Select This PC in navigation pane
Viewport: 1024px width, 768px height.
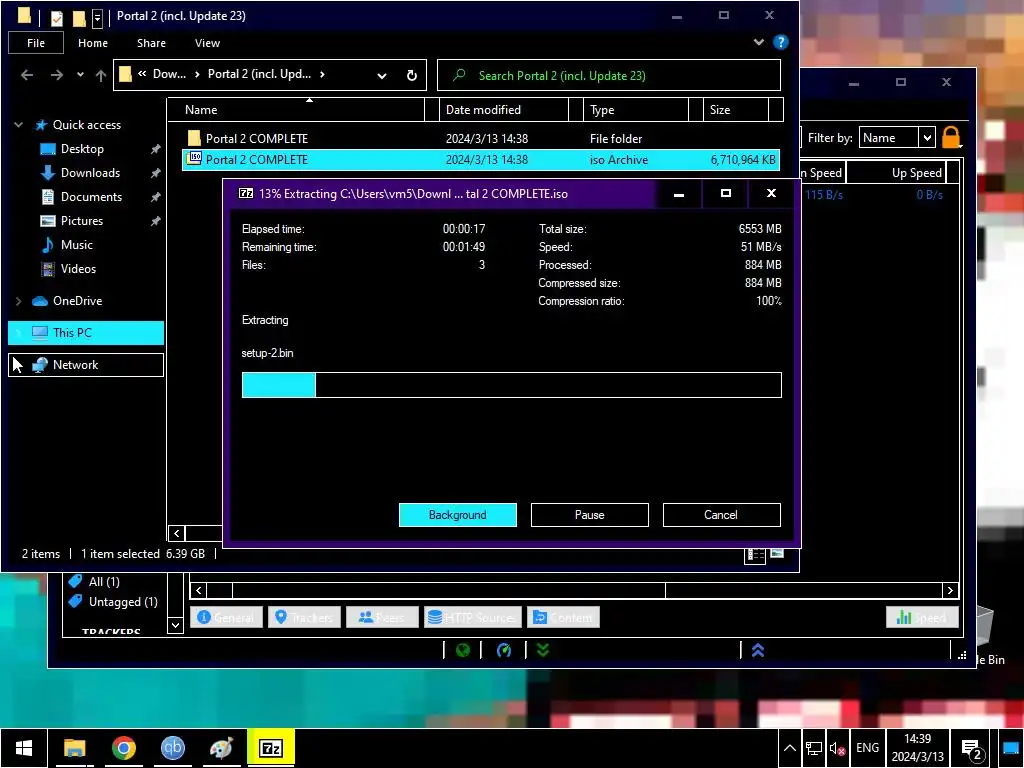pyautogui.click(x=86, y=333)
